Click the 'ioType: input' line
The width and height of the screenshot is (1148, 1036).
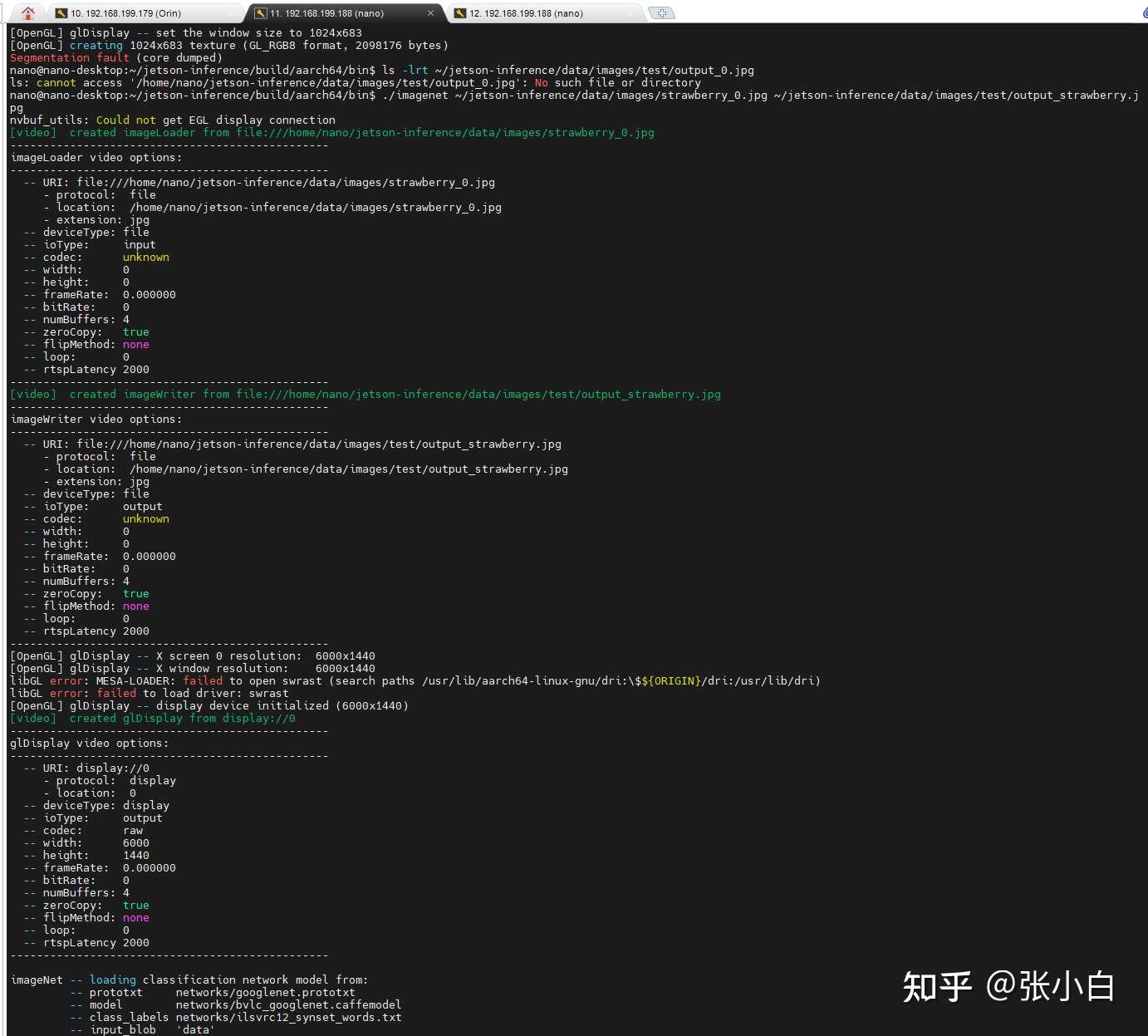coord(90,244)
